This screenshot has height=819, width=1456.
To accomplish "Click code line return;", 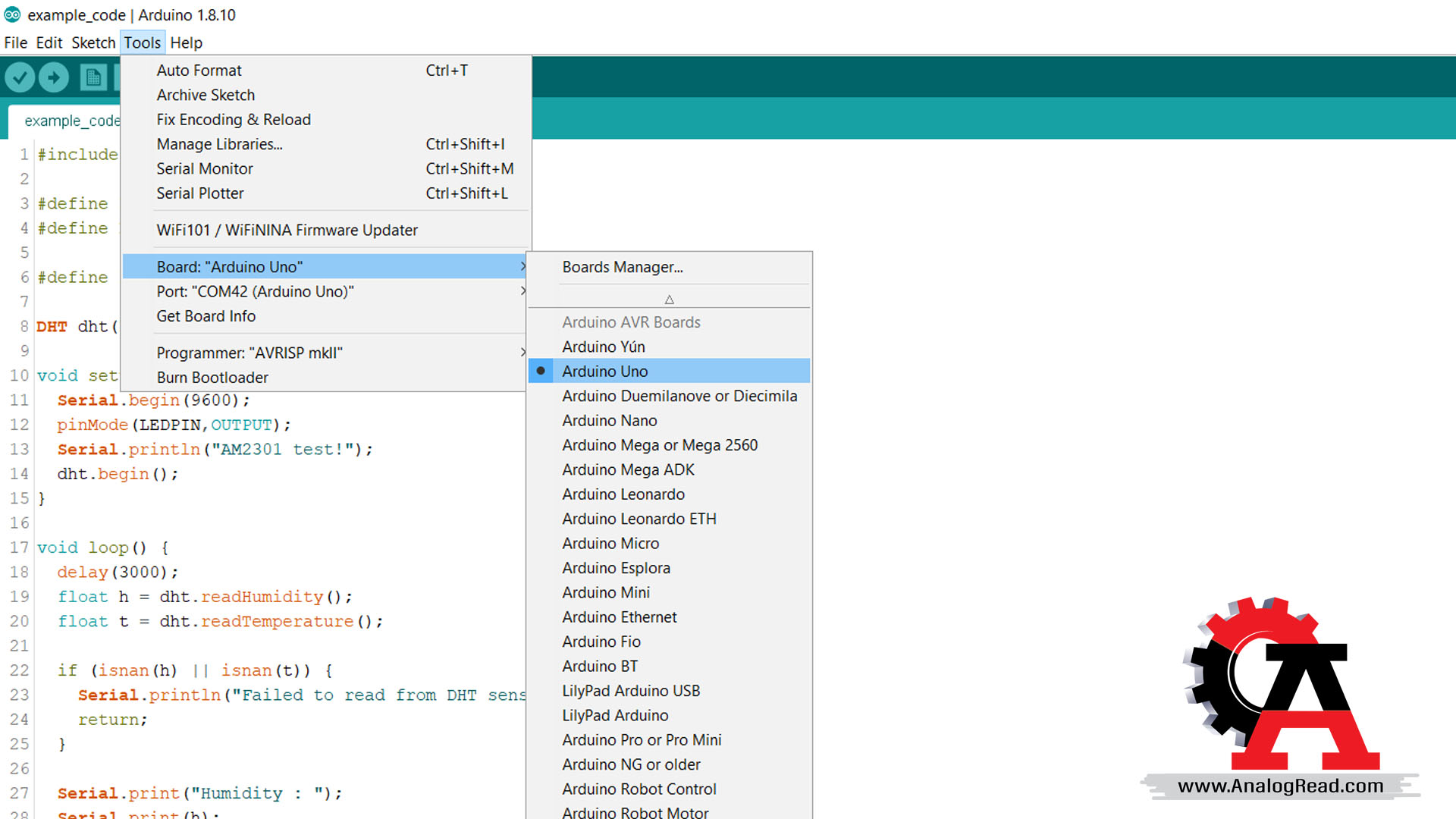I will [112, 720].
